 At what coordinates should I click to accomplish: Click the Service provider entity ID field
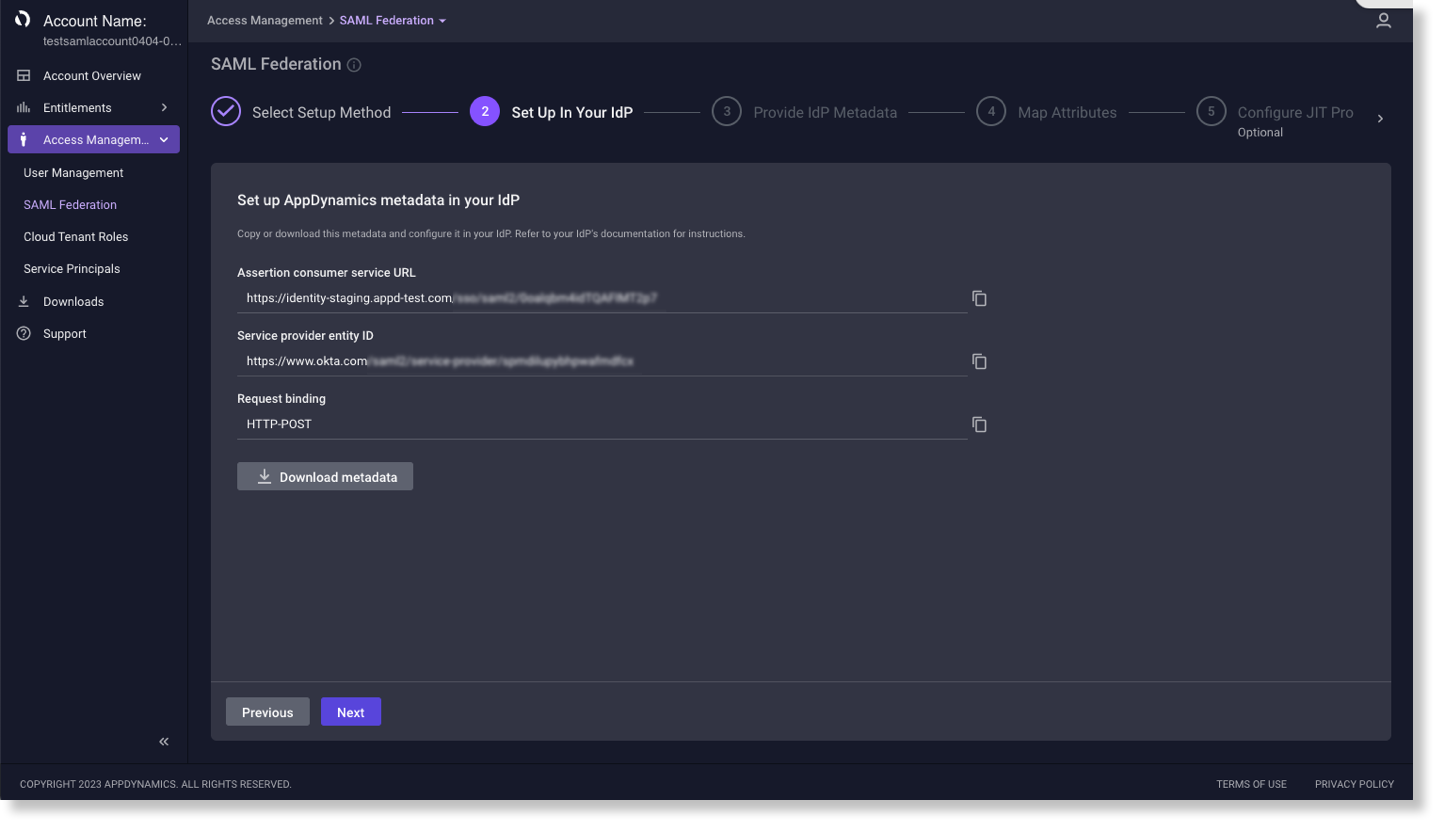(x=602, y=361)
